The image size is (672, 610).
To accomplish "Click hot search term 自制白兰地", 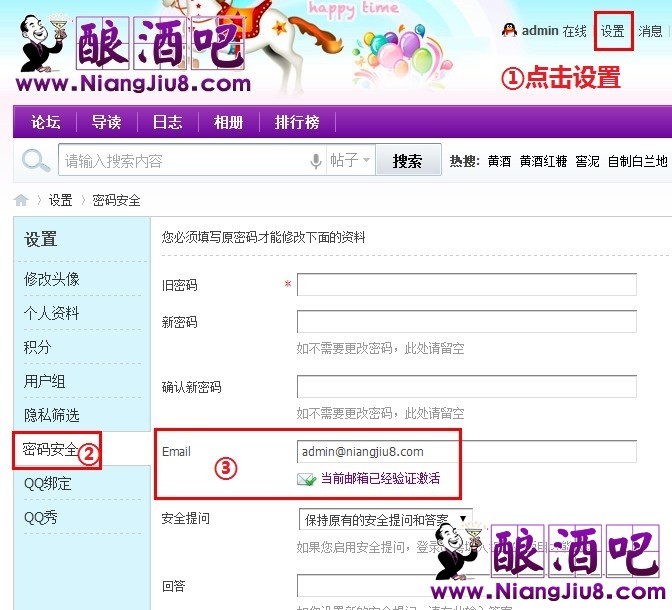I will (x=638, y=161).
